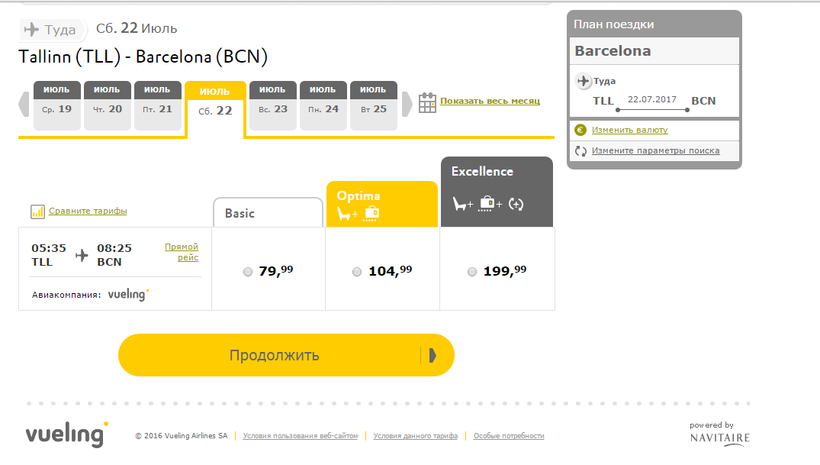Click the Vueling logo in footer
This screenshot has height=465, width=820.
click(x=66, y=435)
